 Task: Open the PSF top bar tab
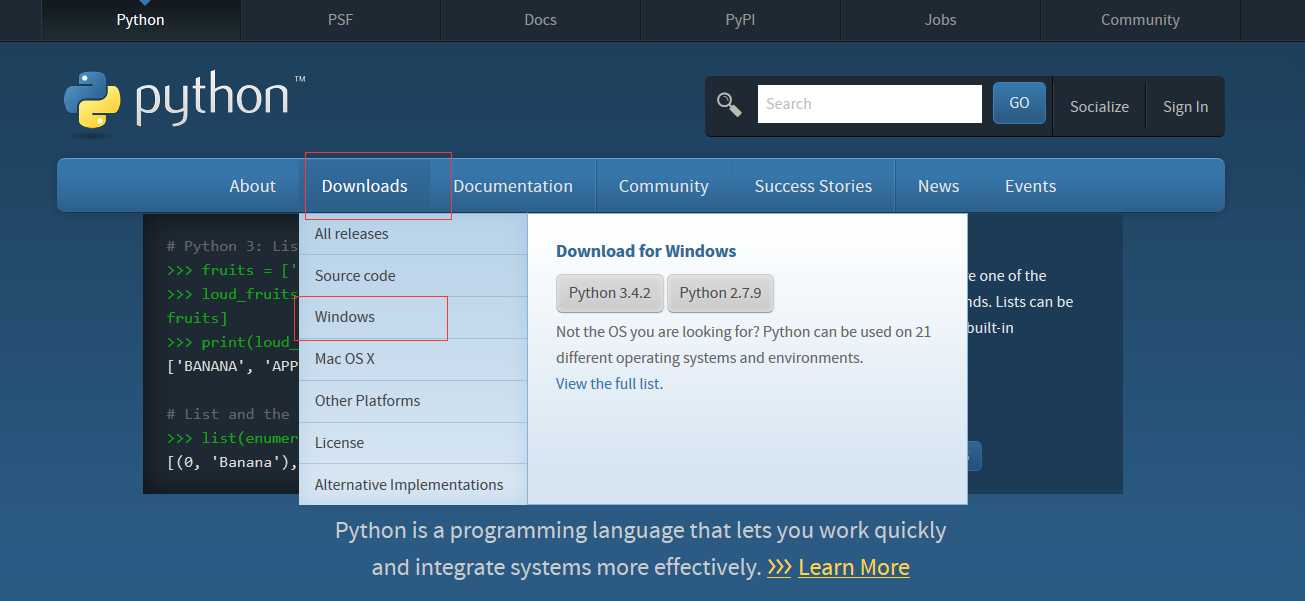pyautogui.click(x=341, y=20)
